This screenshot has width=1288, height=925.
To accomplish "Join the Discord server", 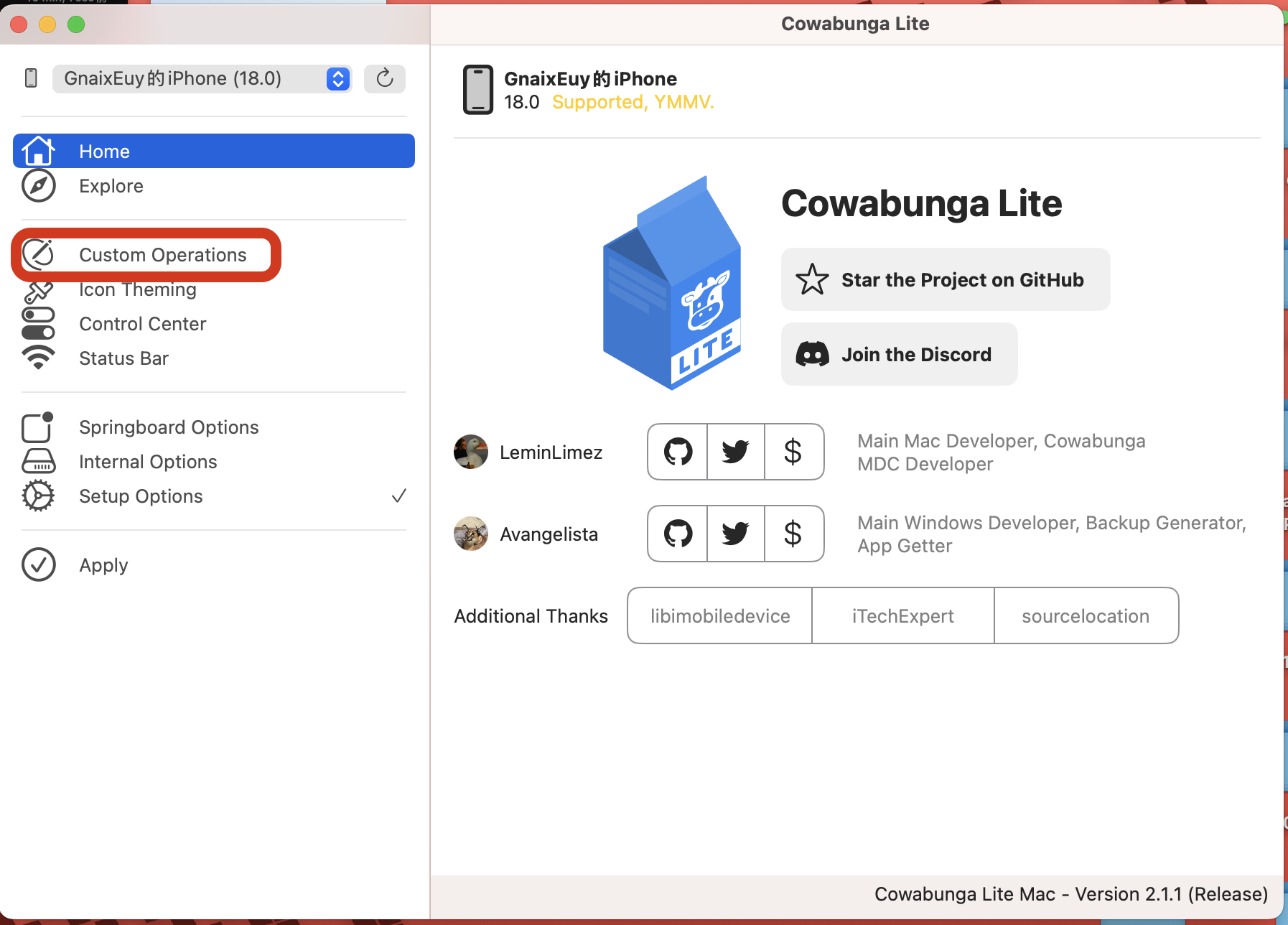I will pyautogui.click(x=899, y=354).
